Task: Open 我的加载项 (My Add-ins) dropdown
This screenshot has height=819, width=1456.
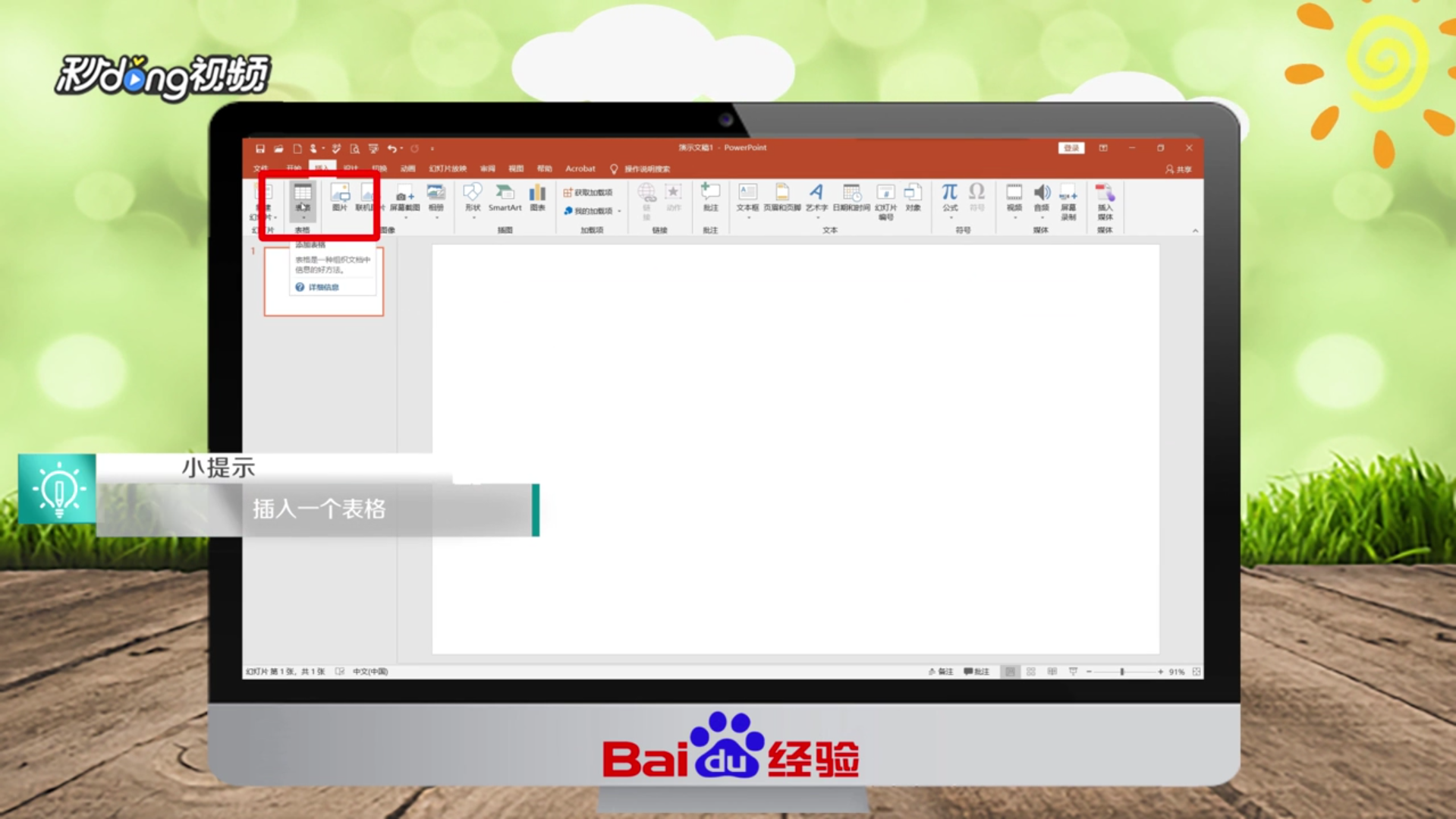Action: tap(593, 211)
